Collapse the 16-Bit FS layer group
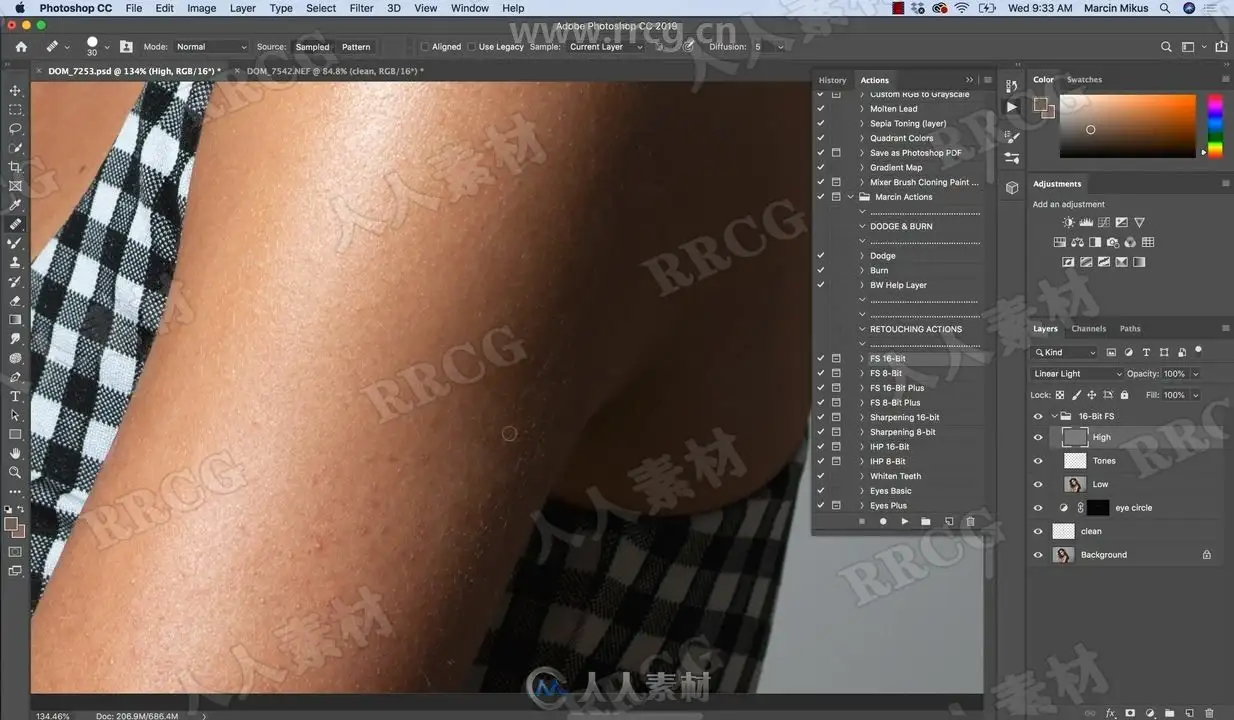The height and width of the screenshot is (720, 1234). [1054, 416]
